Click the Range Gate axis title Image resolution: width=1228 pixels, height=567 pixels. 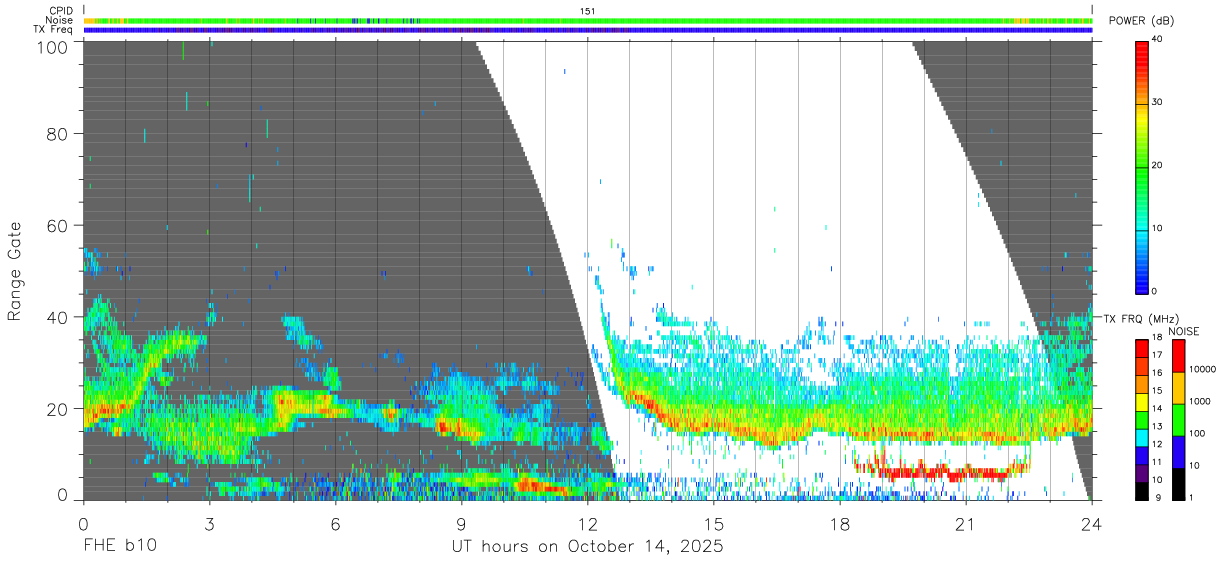[x=15, y=272]
